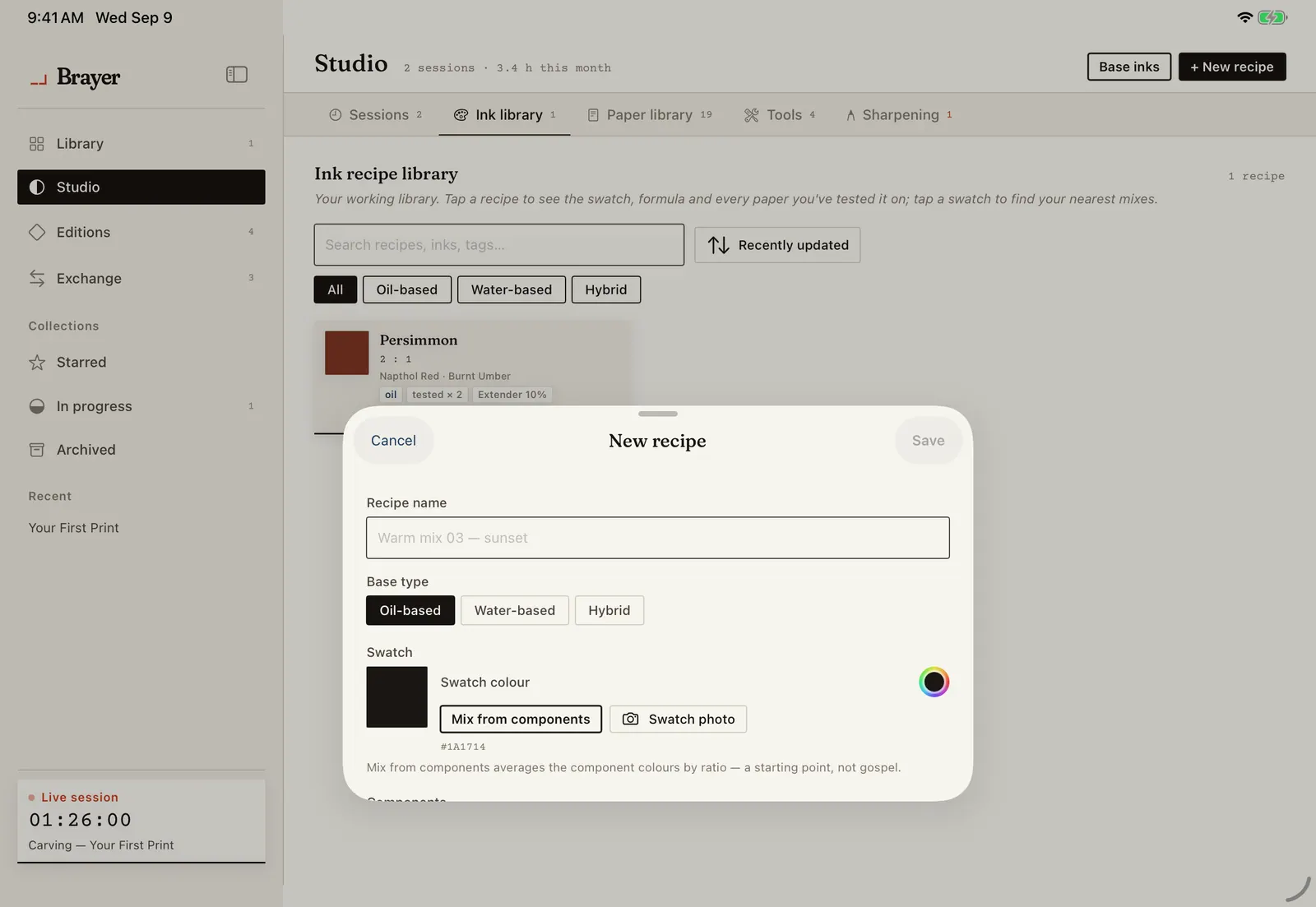
Task: Focus the Recipe name input field
Action: click(x=658, y=538)
